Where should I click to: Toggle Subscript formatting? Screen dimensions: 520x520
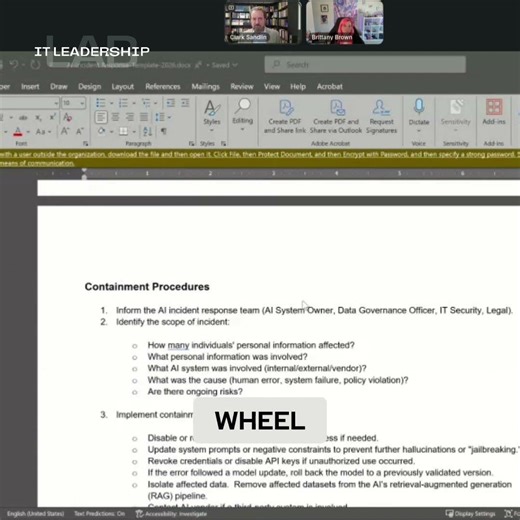pyautogui.click(x=39, y=118)
